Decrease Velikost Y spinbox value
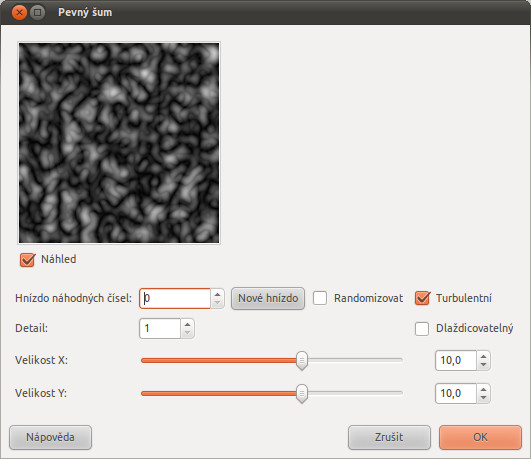 (483, 397)
